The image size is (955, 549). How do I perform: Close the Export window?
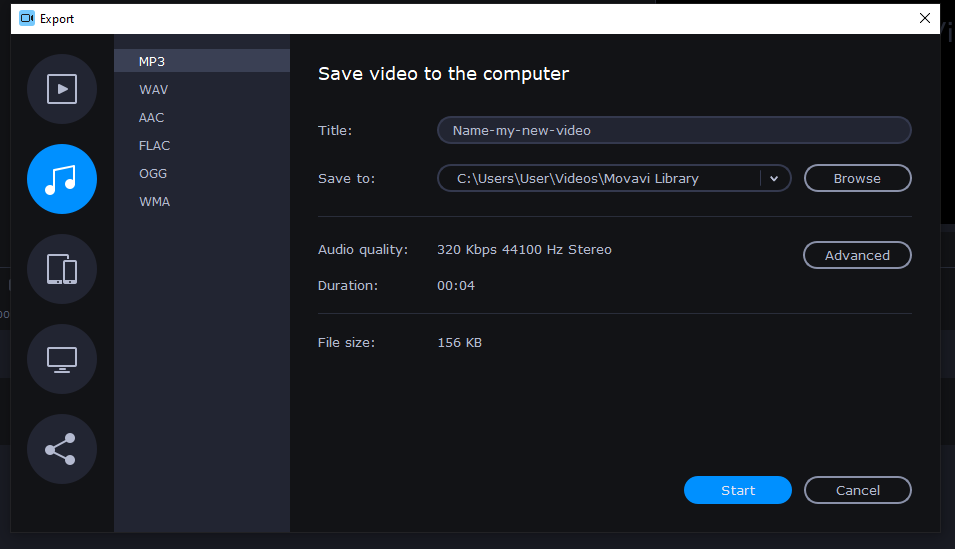pos(924,18)
